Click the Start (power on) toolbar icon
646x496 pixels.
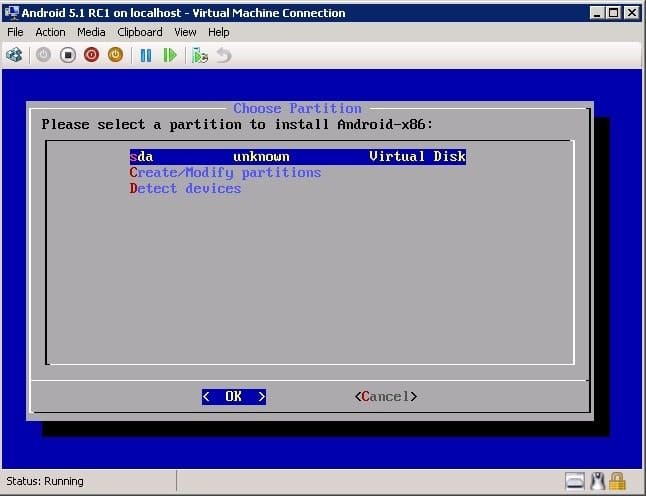pyautogui.click(x=43, y=55)
